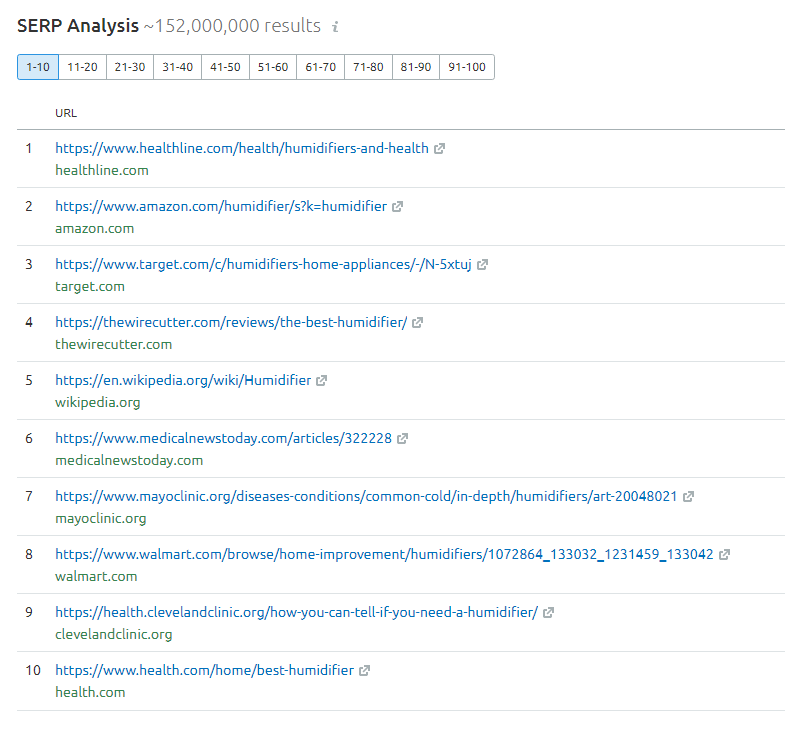Switch to the 41-50 results tab
The image size is (785, 735).
click(x=225, y=67)
